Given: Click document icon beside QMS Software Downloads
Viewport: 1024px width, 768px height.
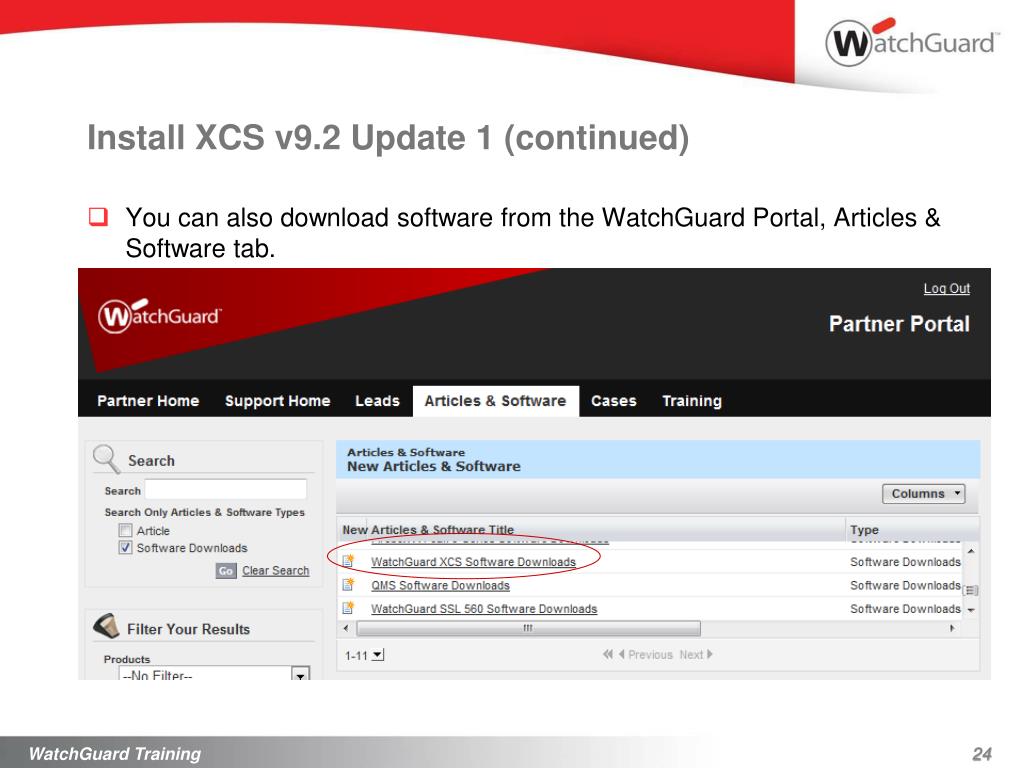Looking at the screenshot, I should coord(349,584).
